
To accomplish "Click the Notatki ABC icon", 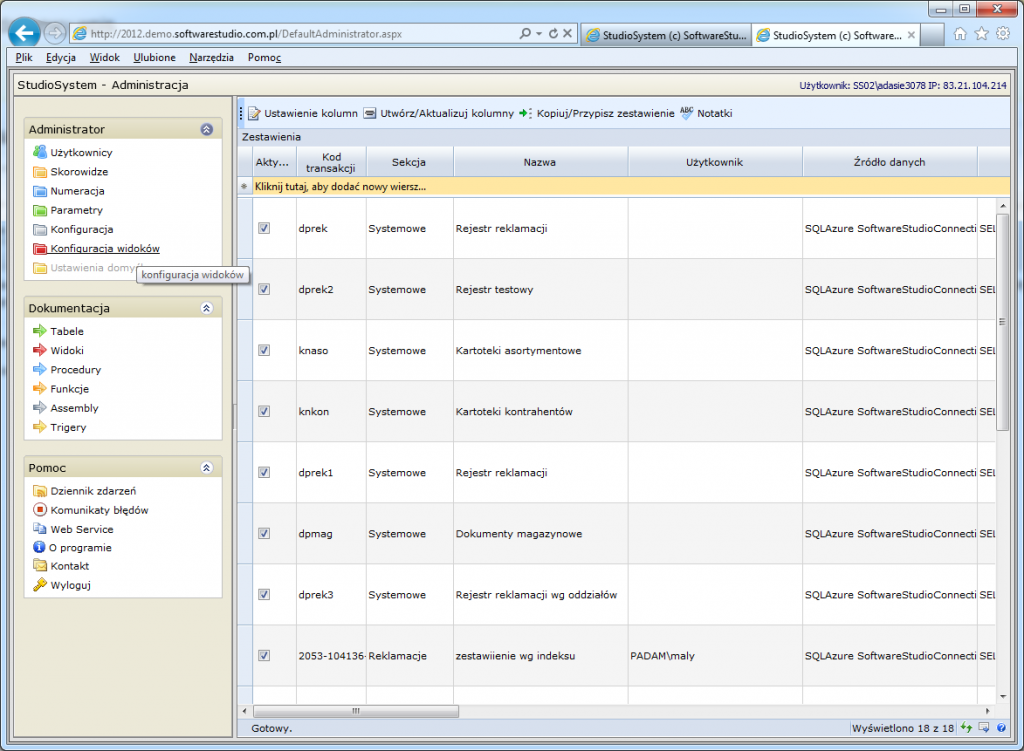I will click(x=686, y=113).
